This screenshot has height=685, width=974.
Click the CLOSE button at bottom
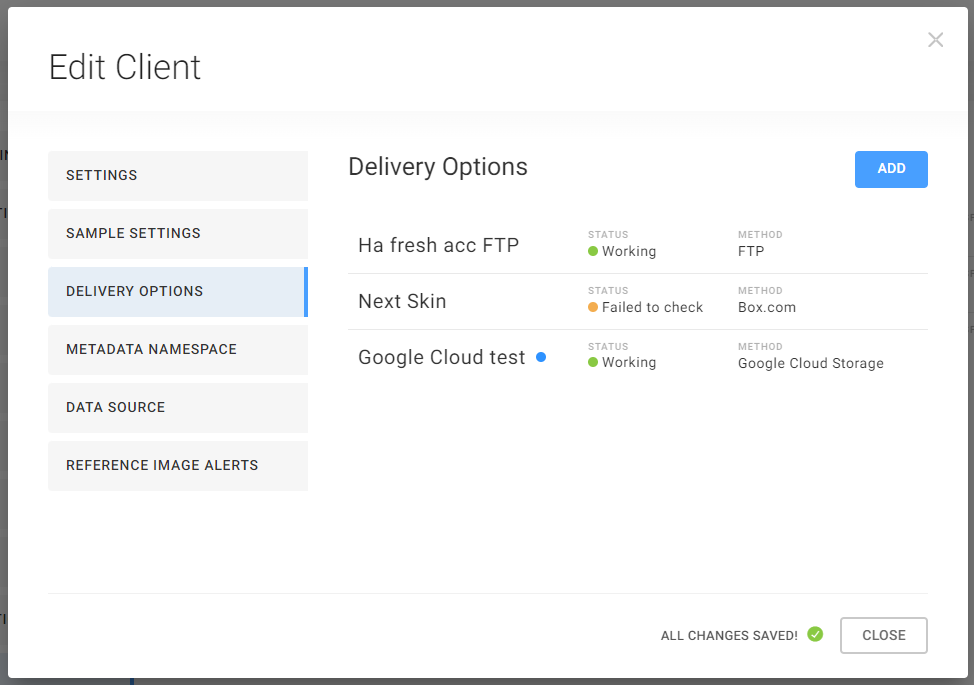coord(883,635)
